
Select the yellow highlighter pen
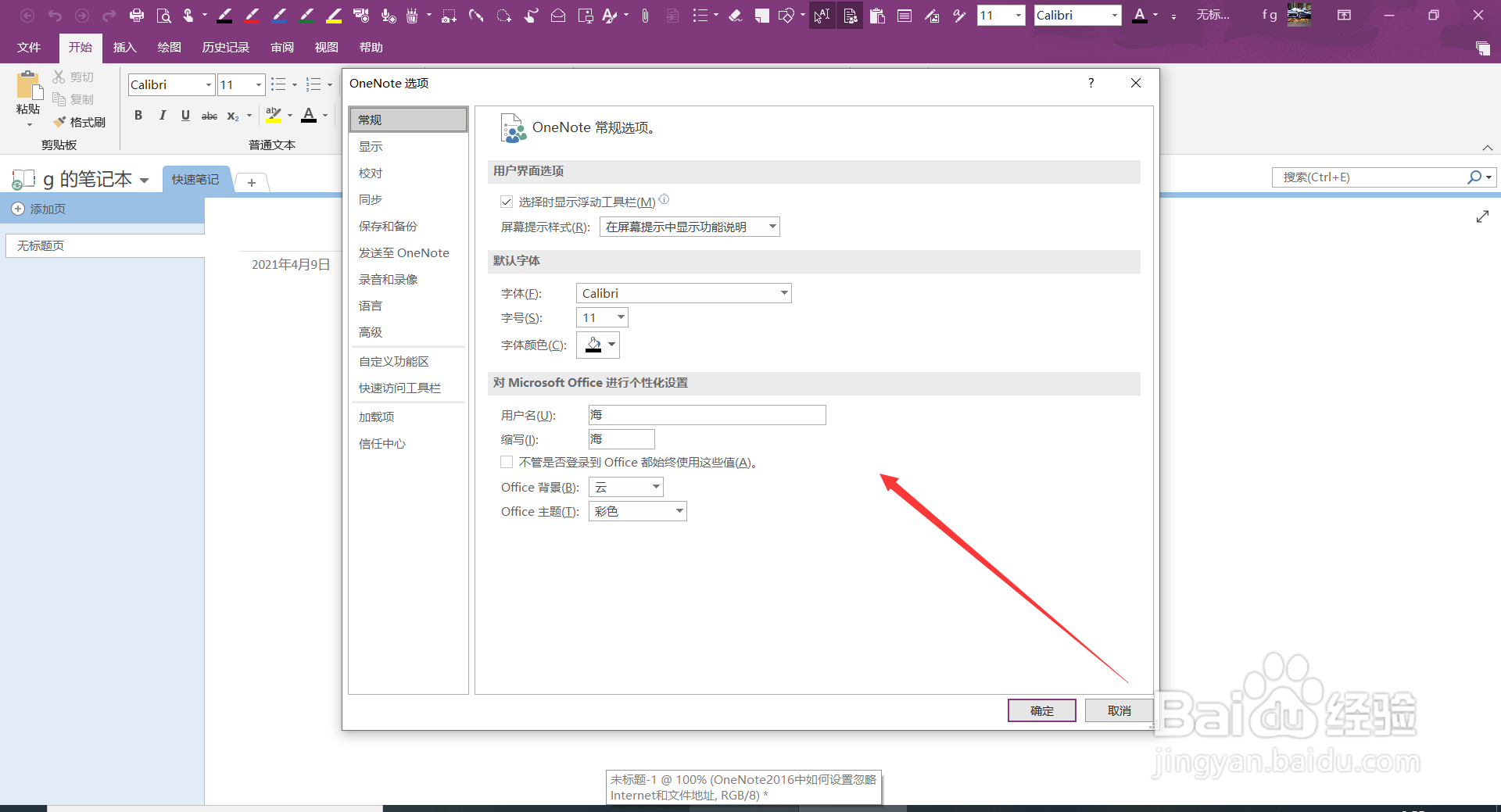(x=334, y=15)
